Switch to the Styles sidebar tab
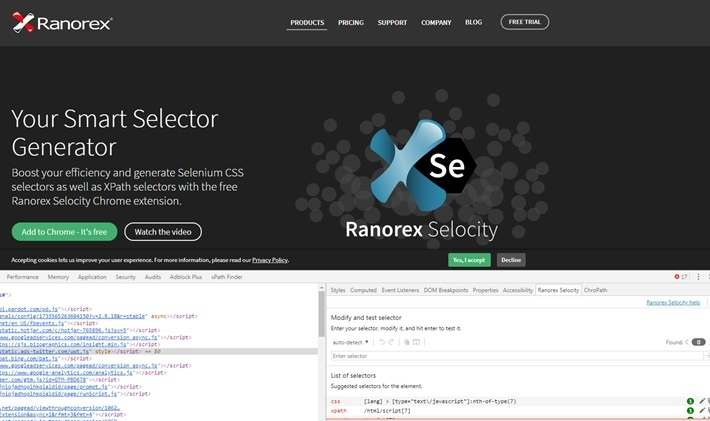The height and width of the screenshot is (421, 710). pos(338,290)
